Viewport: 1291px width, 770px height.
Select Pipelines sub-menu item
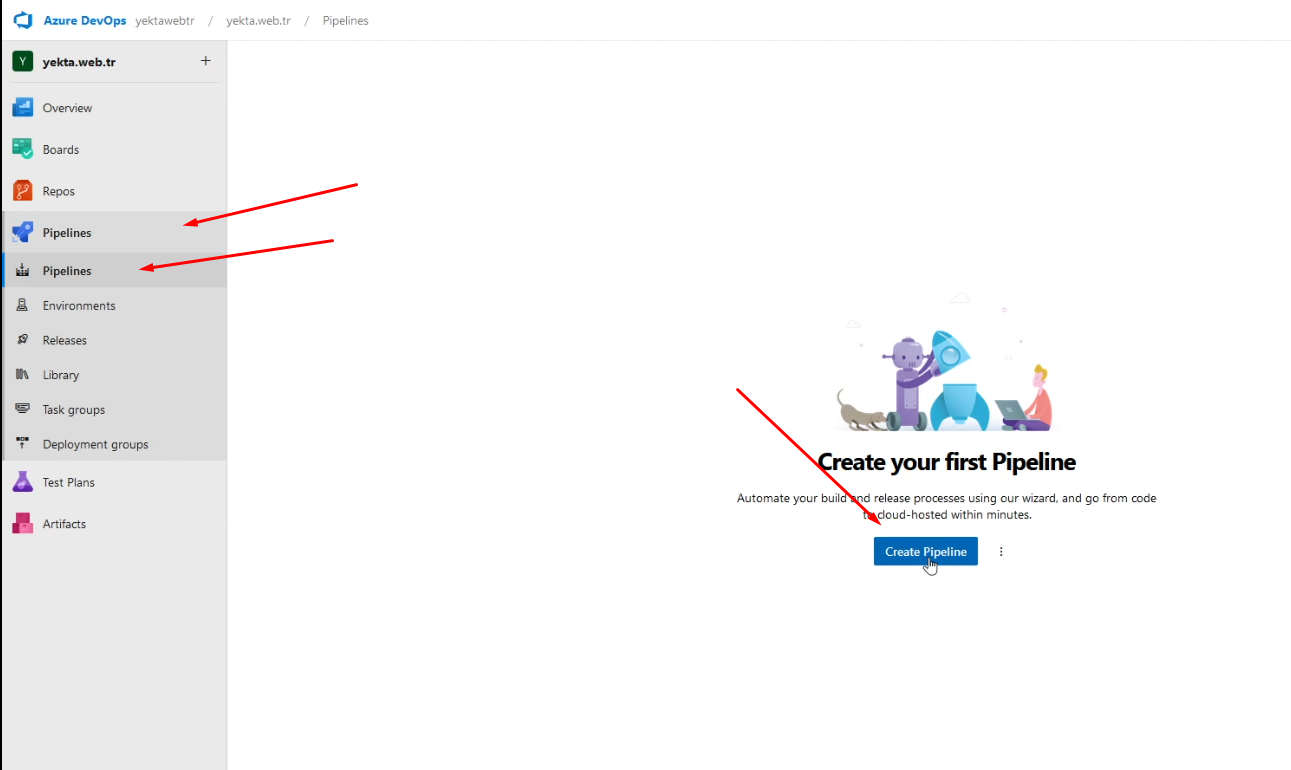click(66, 271)
